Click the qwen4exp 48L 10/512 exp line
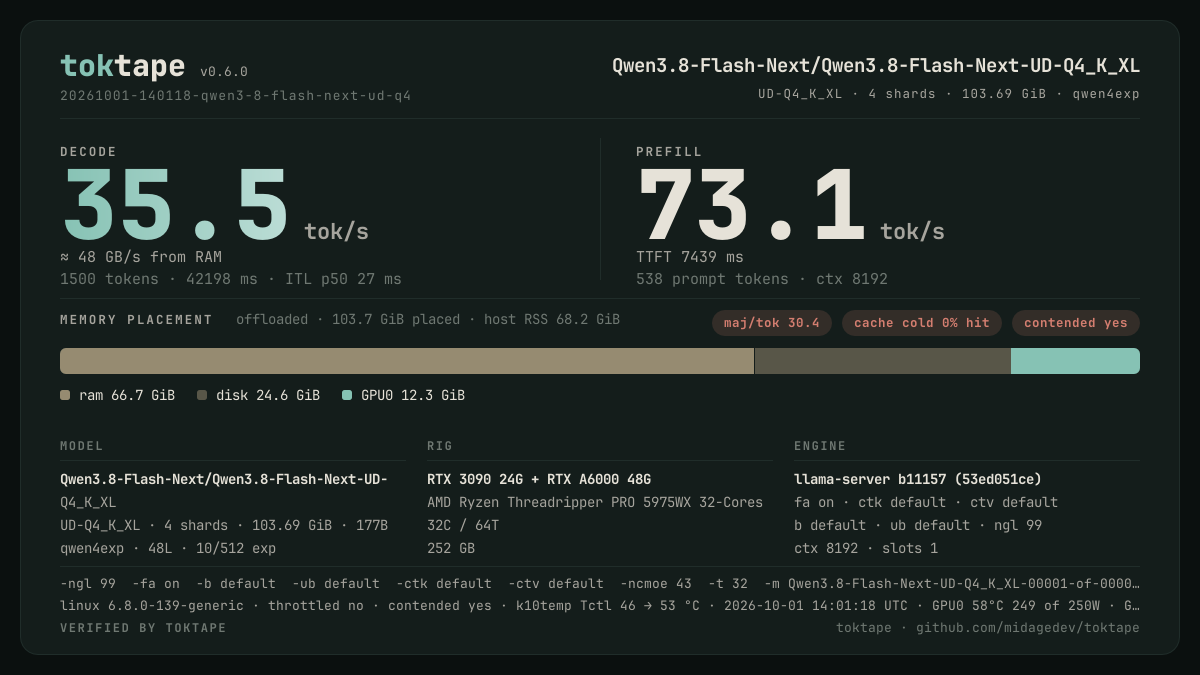 tap(168, 548)
